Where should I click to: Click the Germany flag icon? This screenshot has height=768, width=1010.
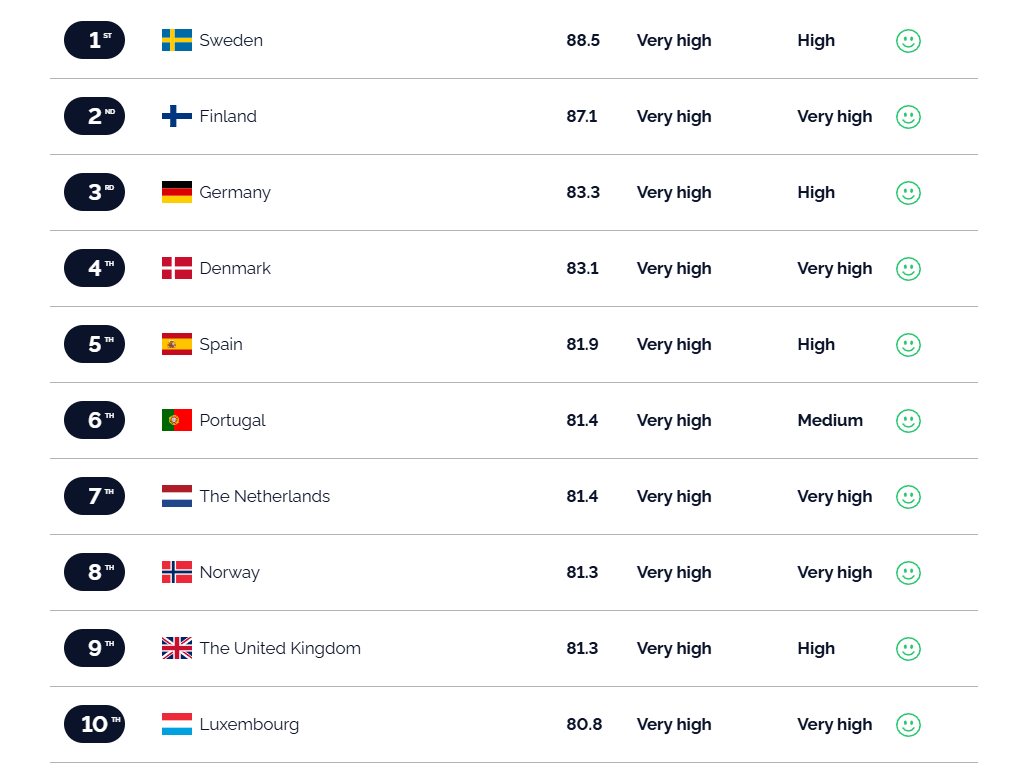click(x=176, y=192)
